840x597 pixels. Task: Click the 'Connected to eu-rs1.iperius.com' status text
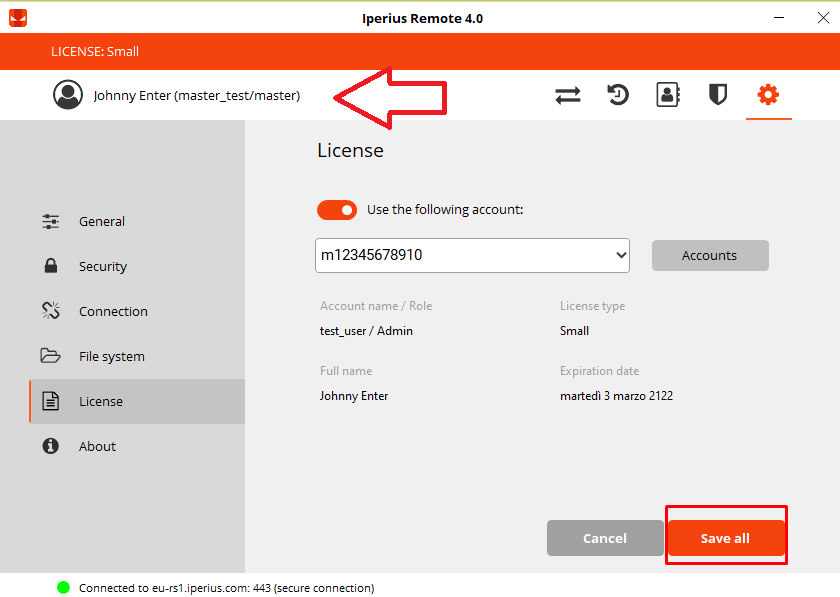point(227,588)
